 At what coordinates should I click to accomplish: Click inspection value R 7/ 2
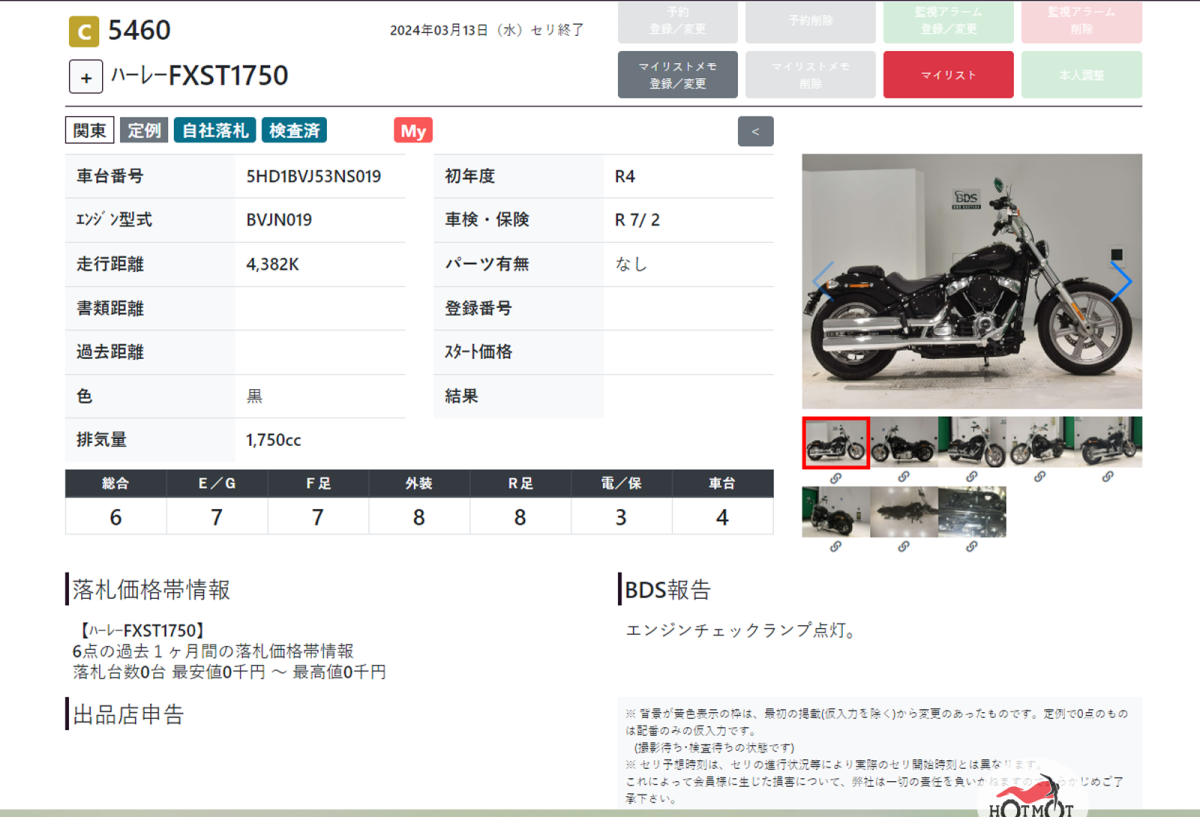click(x=637, y=220)
